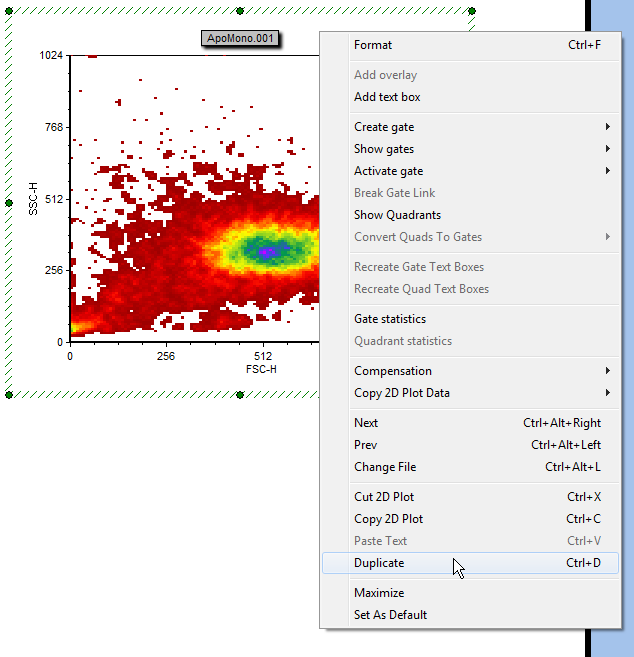Click the bottom-left green selection handle
Screen dimensions: 634x657
click(x=9, y=395)
